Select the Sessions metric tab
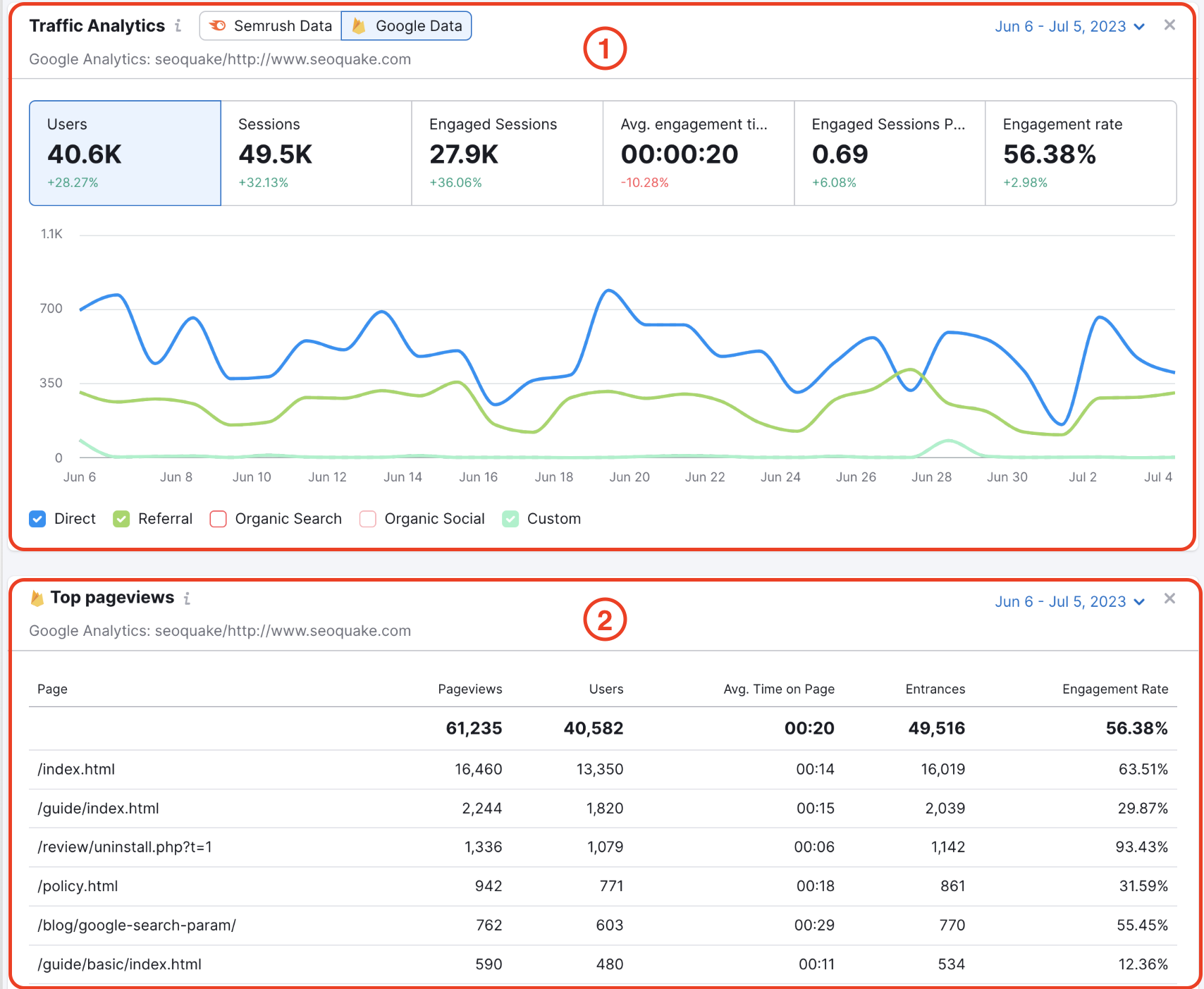Viewport: 1204px width, 989px height. [316, 153]
